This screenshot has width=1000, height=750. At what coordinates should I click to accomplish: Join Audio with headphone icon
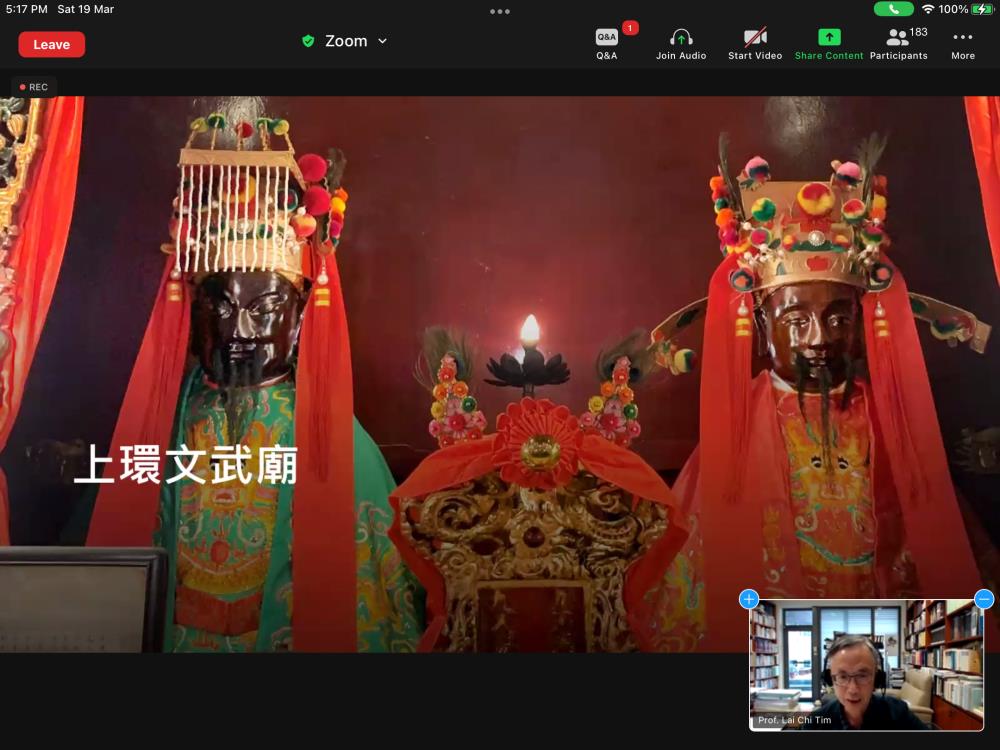click(x=681, y=44)
